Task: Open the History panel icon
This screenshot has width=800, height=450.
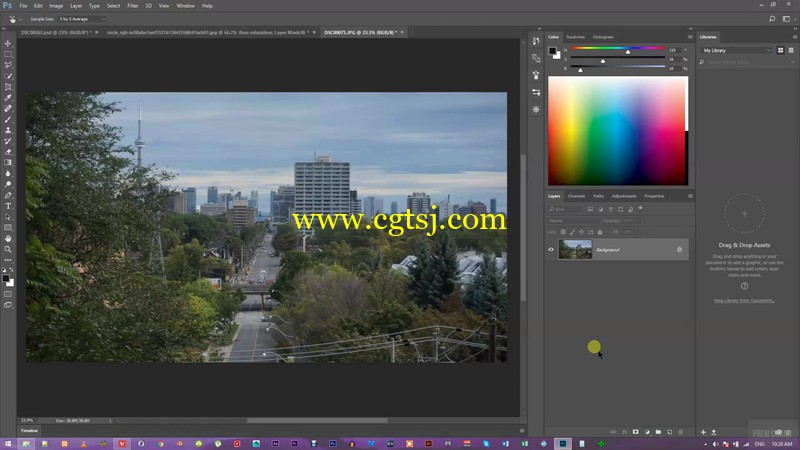Action: 536,41
